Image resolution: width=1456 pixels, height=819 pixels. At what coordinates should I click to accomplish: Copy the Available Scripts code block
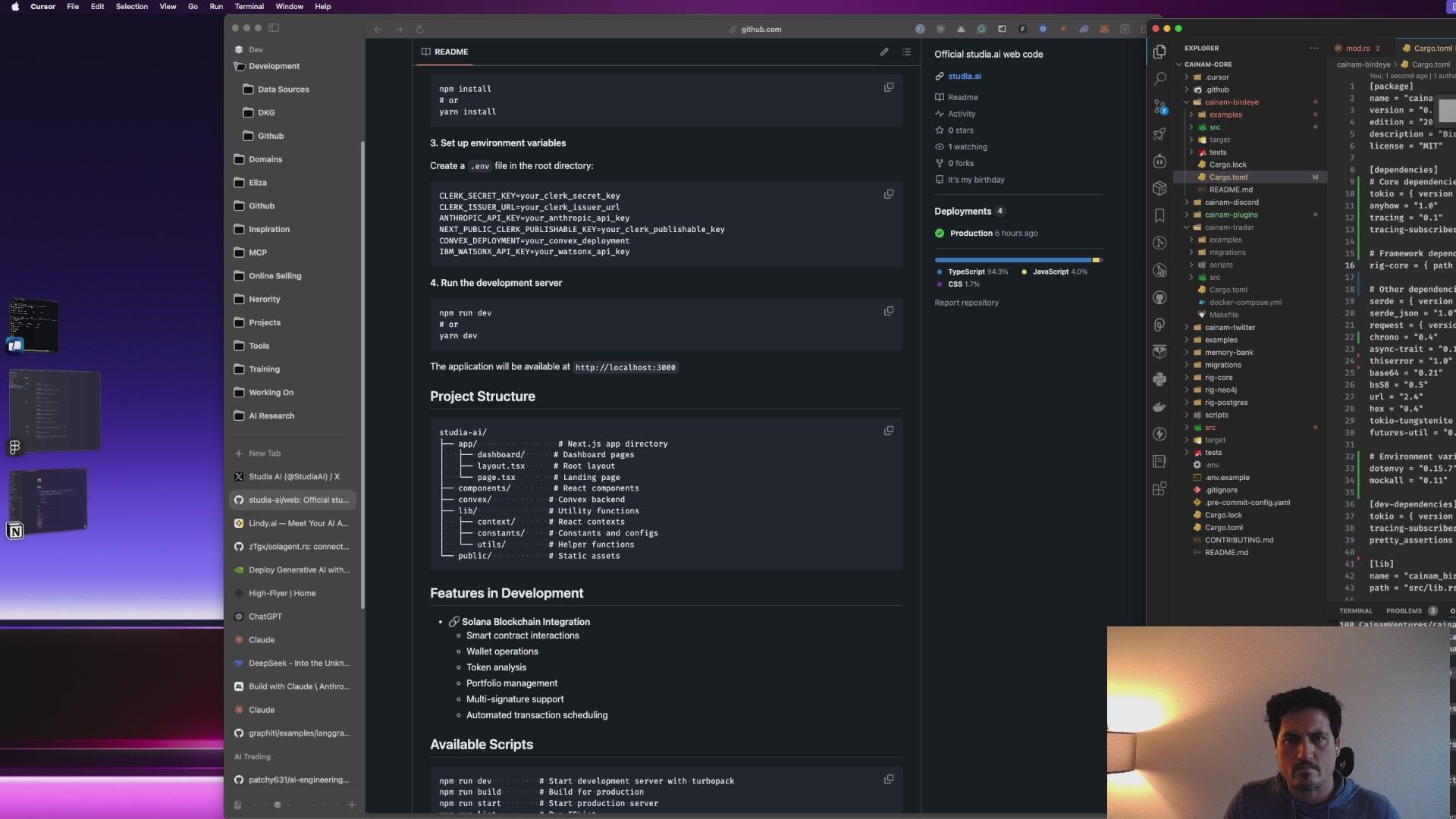click(889, 779)
